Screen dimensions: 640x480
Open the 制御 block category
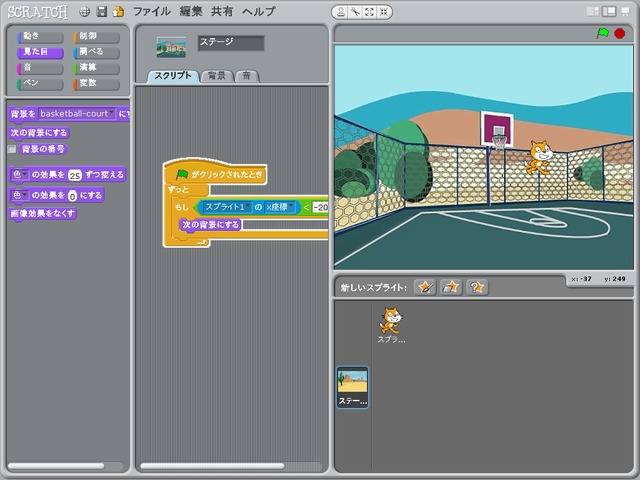(x=96, y=36)
